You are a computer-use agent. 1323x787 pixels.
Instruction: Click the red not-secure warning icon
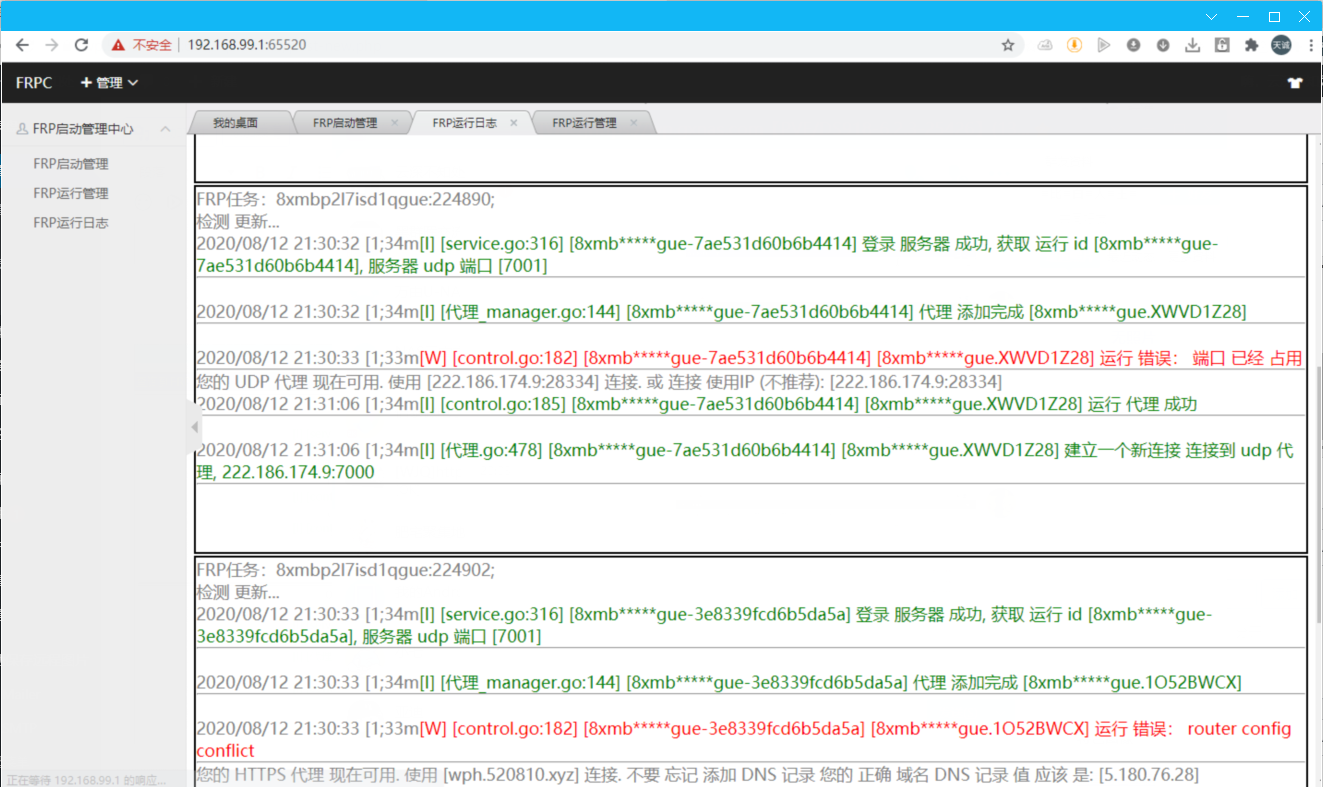118,45
